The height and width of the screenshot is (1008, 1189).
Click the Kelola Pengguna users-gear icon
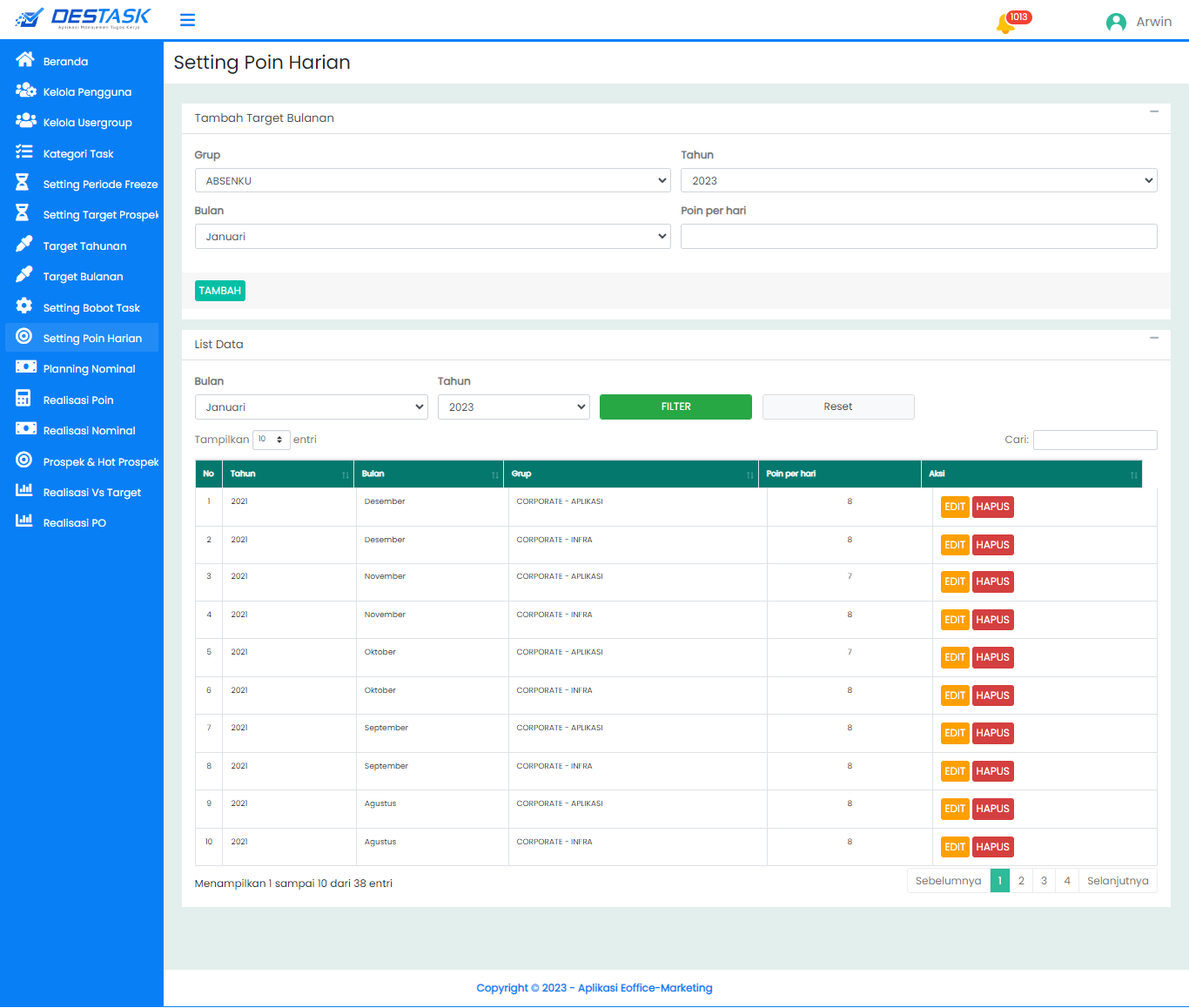pyautogui.click(x=25, y=91)
